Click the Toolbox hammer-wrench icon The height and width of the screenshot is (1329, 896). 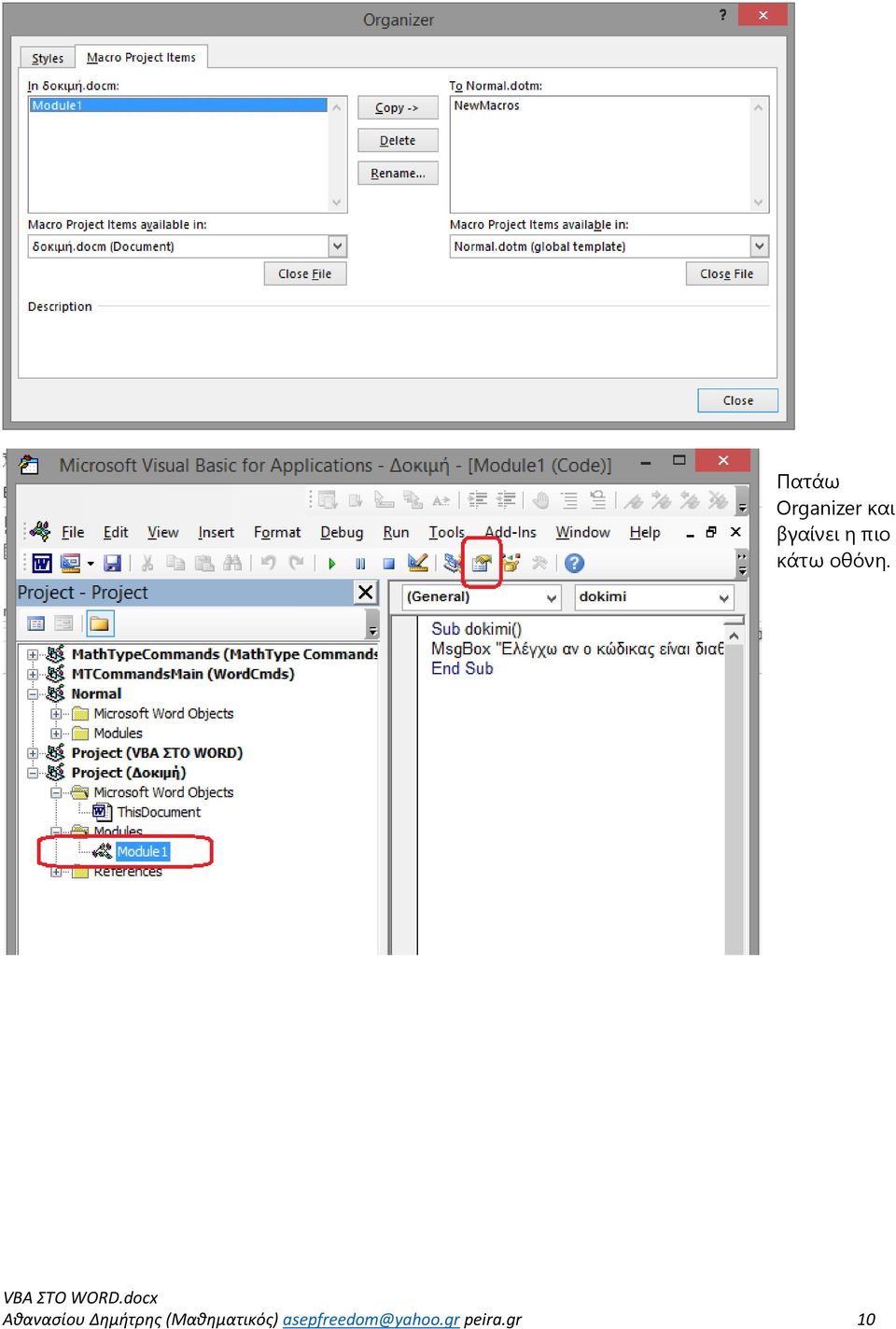[x=539, y=563]
